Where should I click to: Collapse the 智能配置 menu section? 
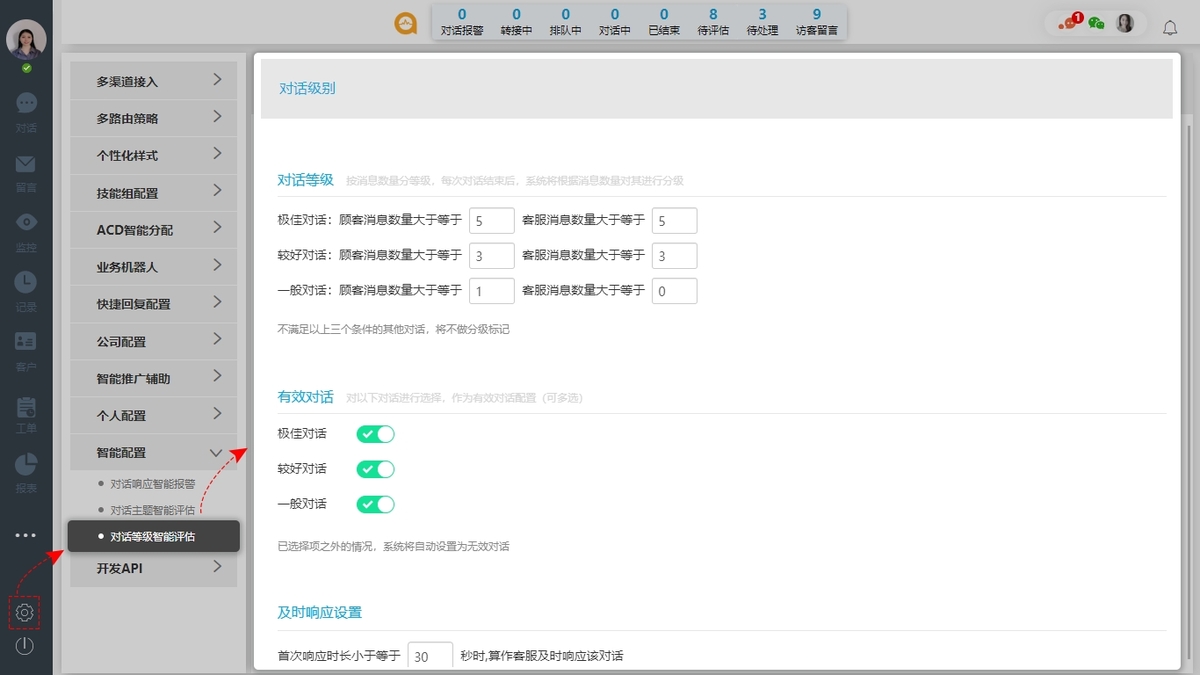point(152,452)
